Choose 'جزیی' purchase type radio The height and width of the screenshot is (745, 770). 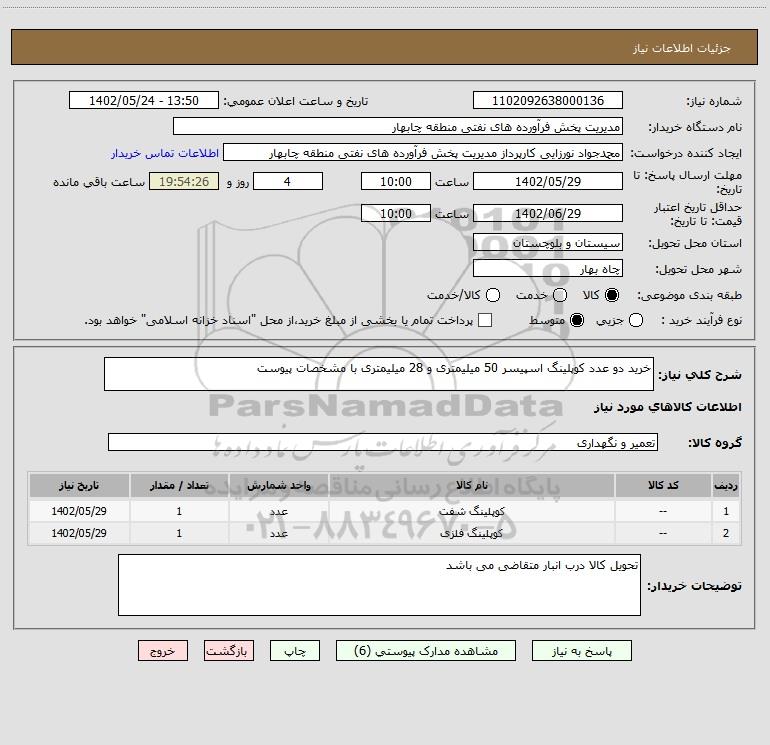pos(638,320)
